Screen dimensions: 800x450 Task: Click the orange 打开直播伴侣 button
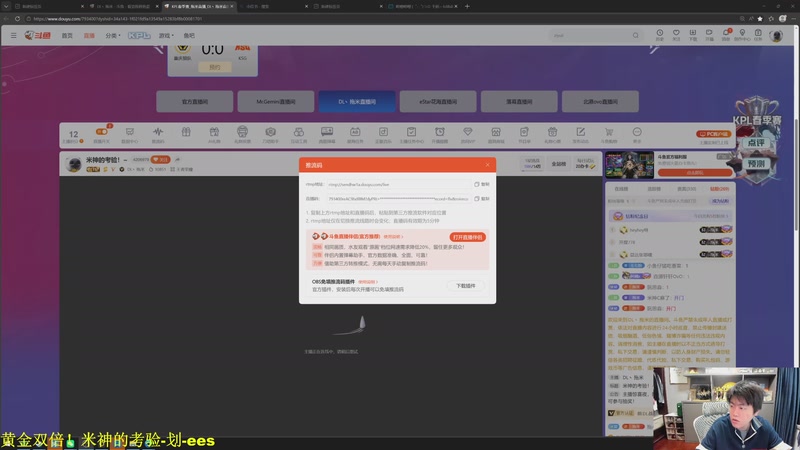click(x=467, y=237)
